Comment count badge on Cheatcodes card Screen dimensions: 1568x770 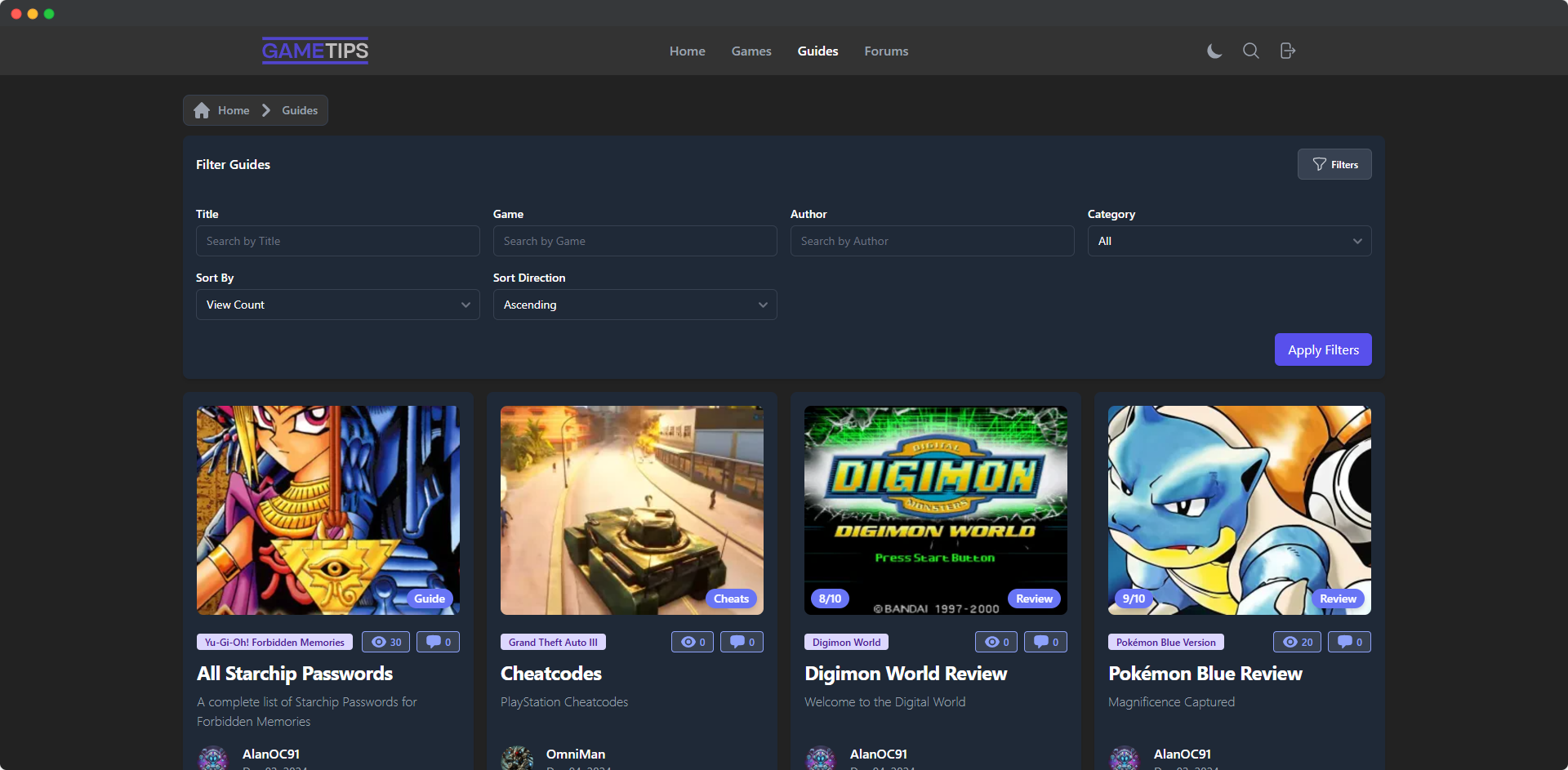click(x=742, y=642)
